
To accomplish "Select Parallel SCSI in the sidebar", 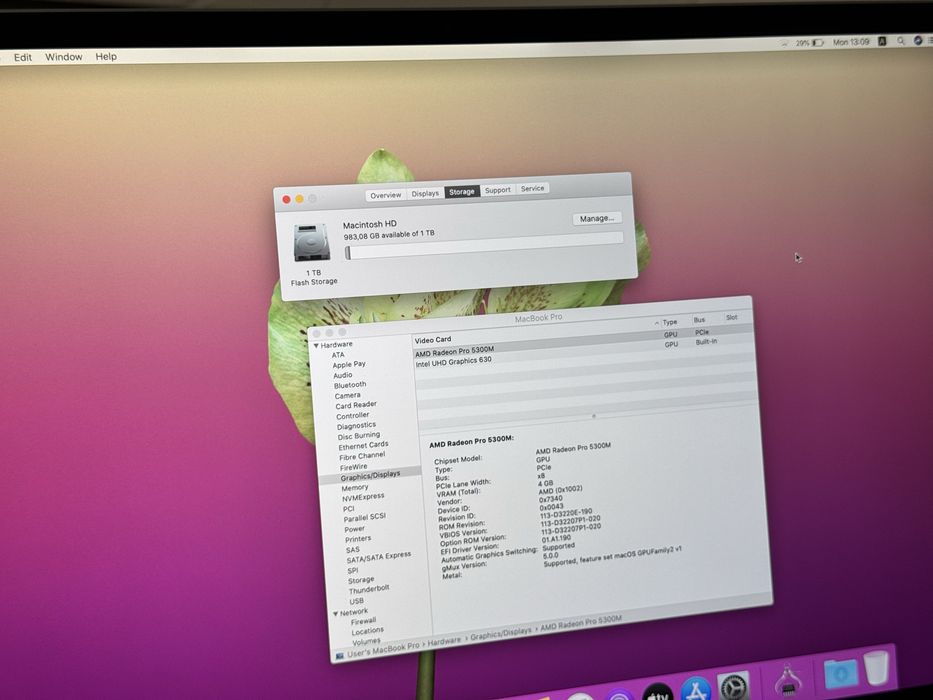I will click(x=364, y=517).
